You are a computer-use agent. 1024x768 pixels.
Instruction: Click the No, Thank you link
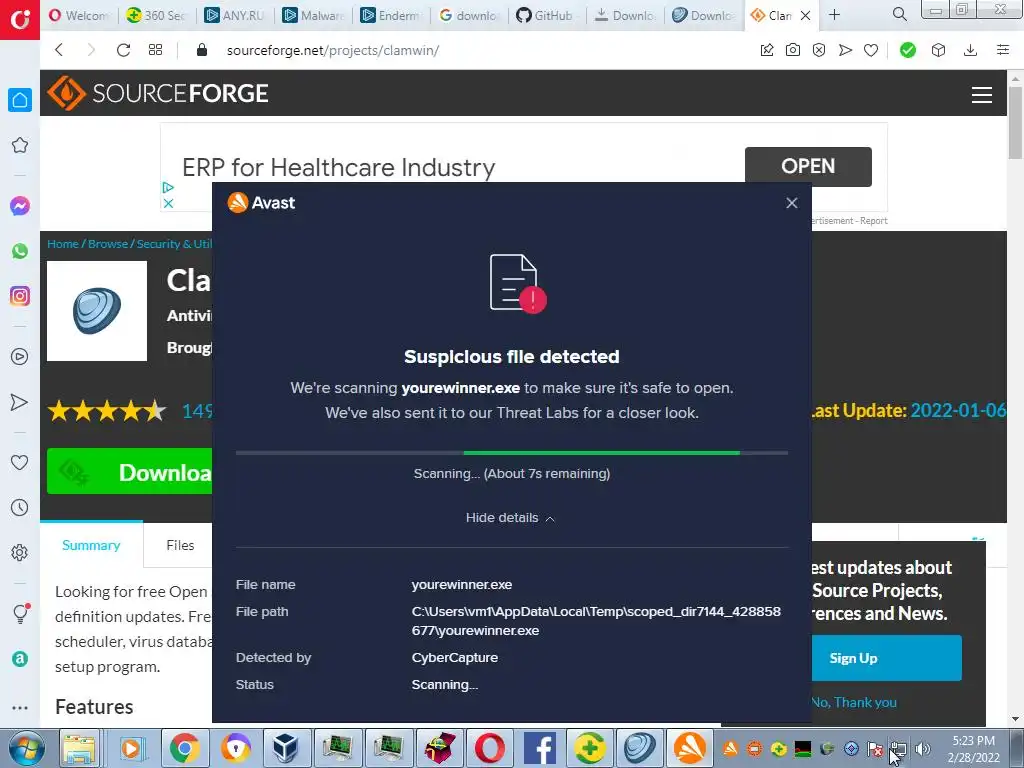point(854,703)
